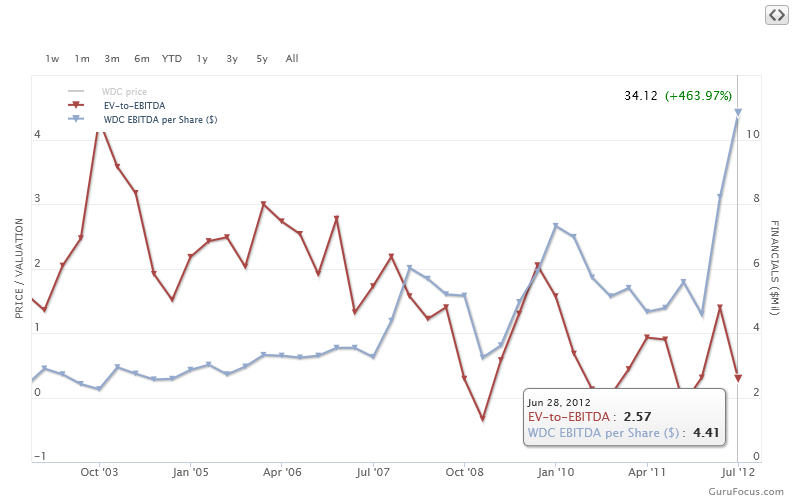This screenshot has width=794, height=500.
Task: Click the embed code icon button
Action: pos(777,15)
